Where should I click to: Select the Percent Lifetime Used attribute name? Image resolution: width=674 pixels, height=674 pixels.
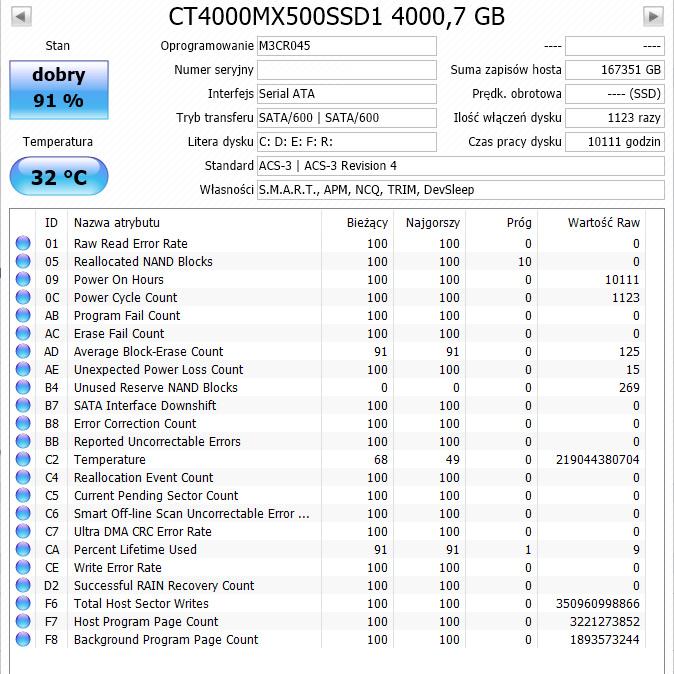[135, 550]
